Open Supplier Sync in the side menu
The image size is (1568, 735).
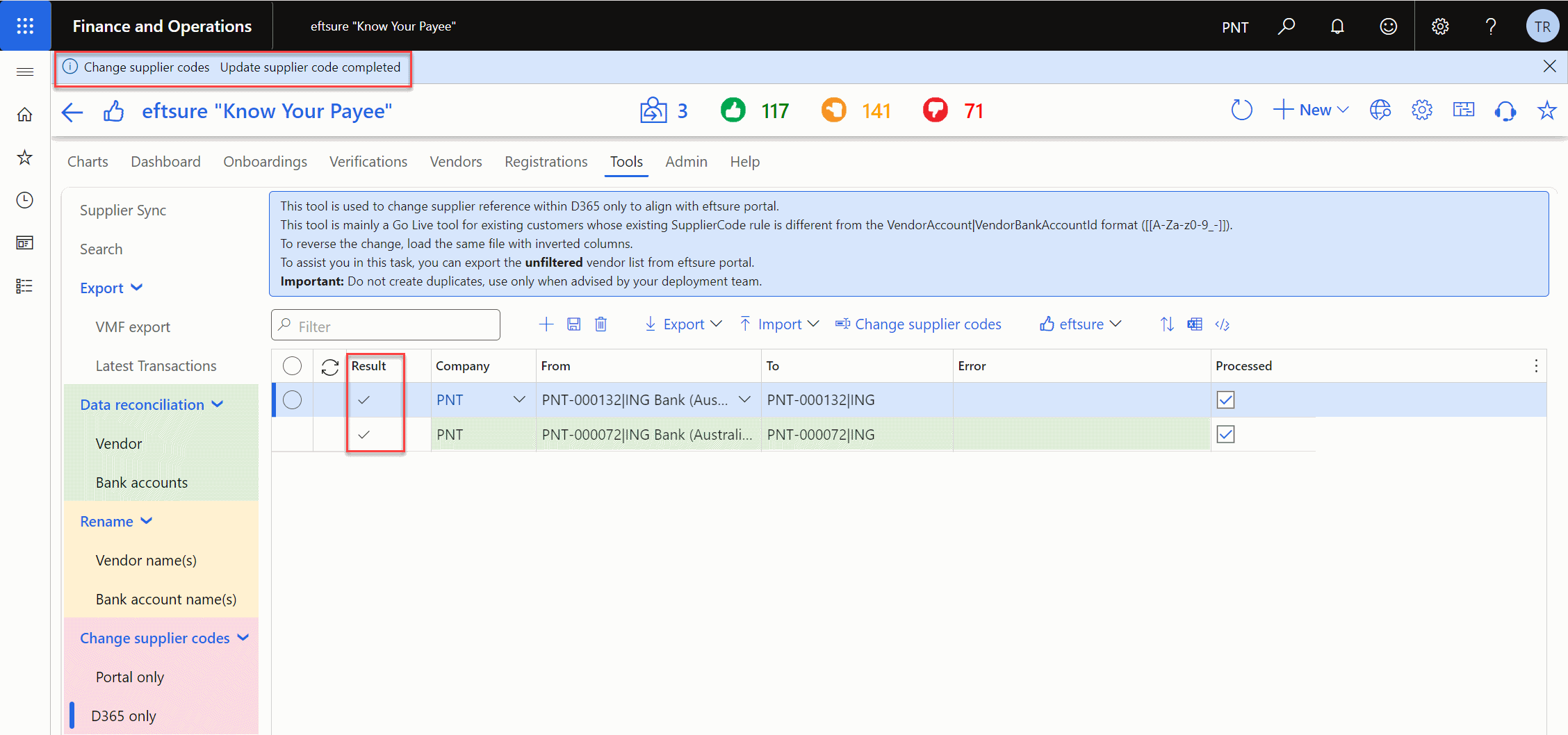[123, 210]
